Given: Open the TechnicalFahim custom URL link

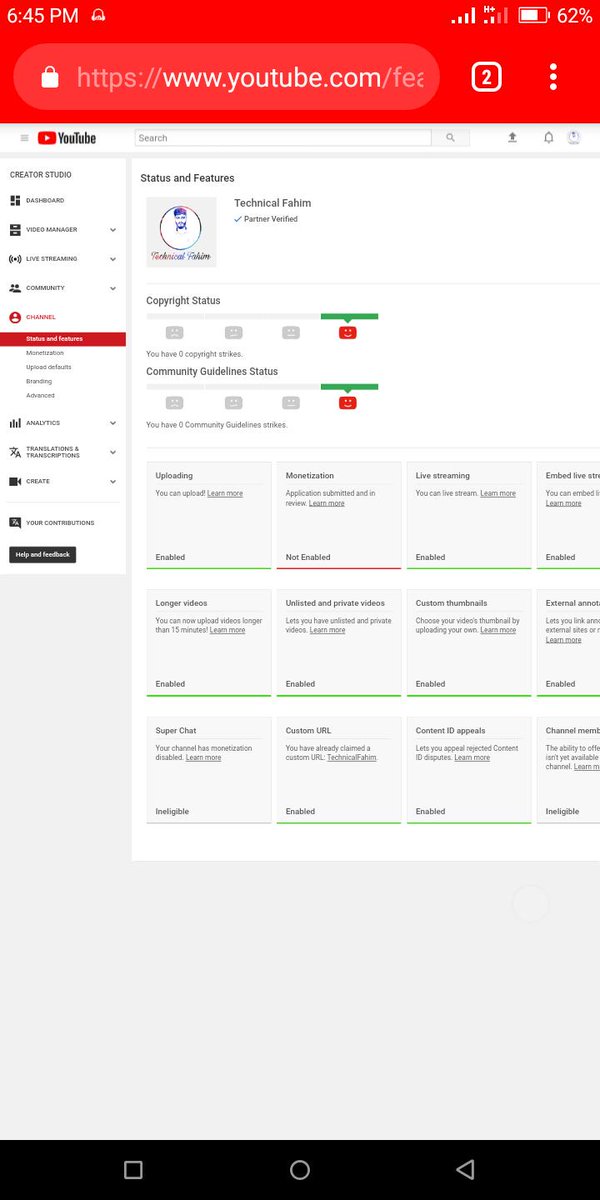Looking at the screenshot, I should pos(352,758).
